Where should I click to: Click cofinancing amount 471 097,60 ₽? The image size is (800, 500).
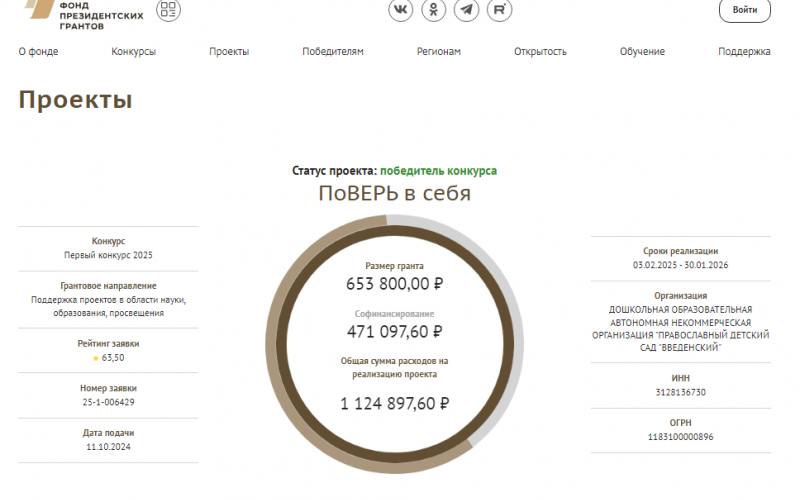(x=394, y=332)
